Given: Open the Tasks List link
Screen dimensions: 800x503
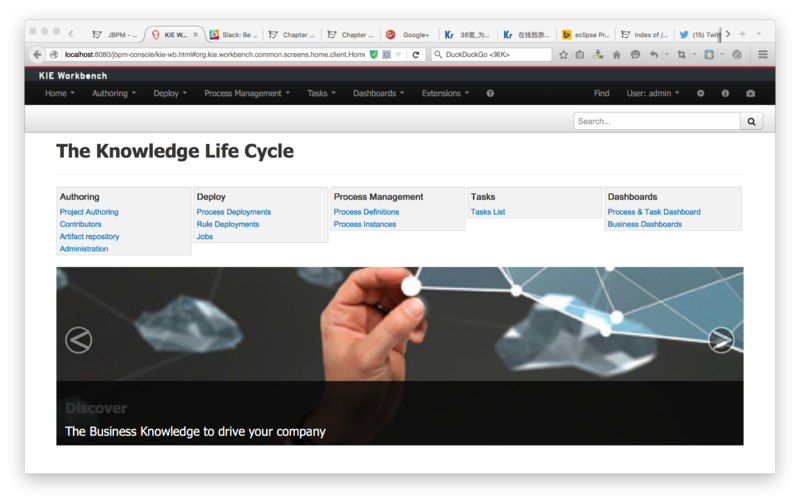Looking at the screenshot, I should click(x=488, y=212).
